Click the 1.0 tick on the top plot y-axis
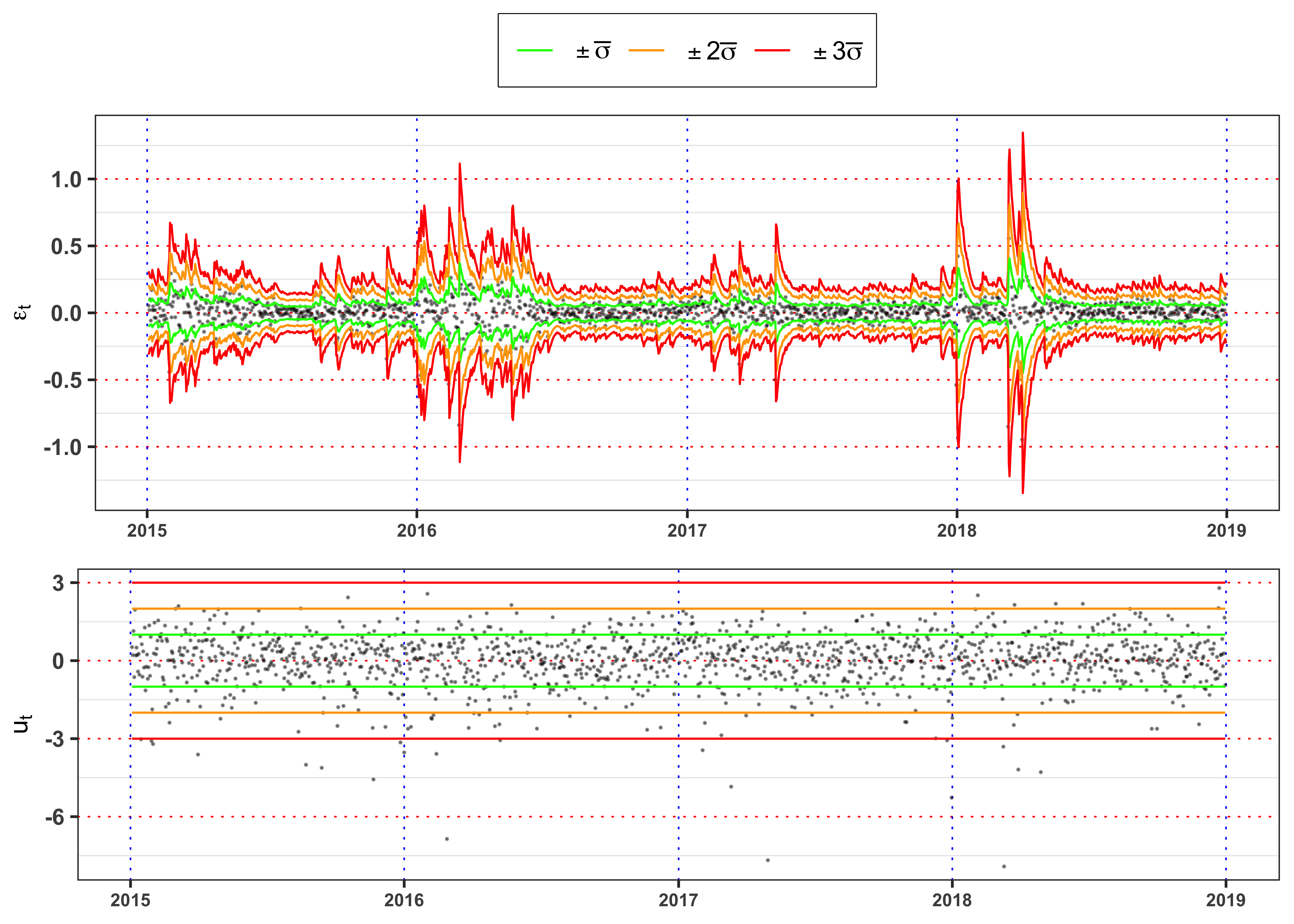Screen dimensions: 1294x924 click(67, 180)
